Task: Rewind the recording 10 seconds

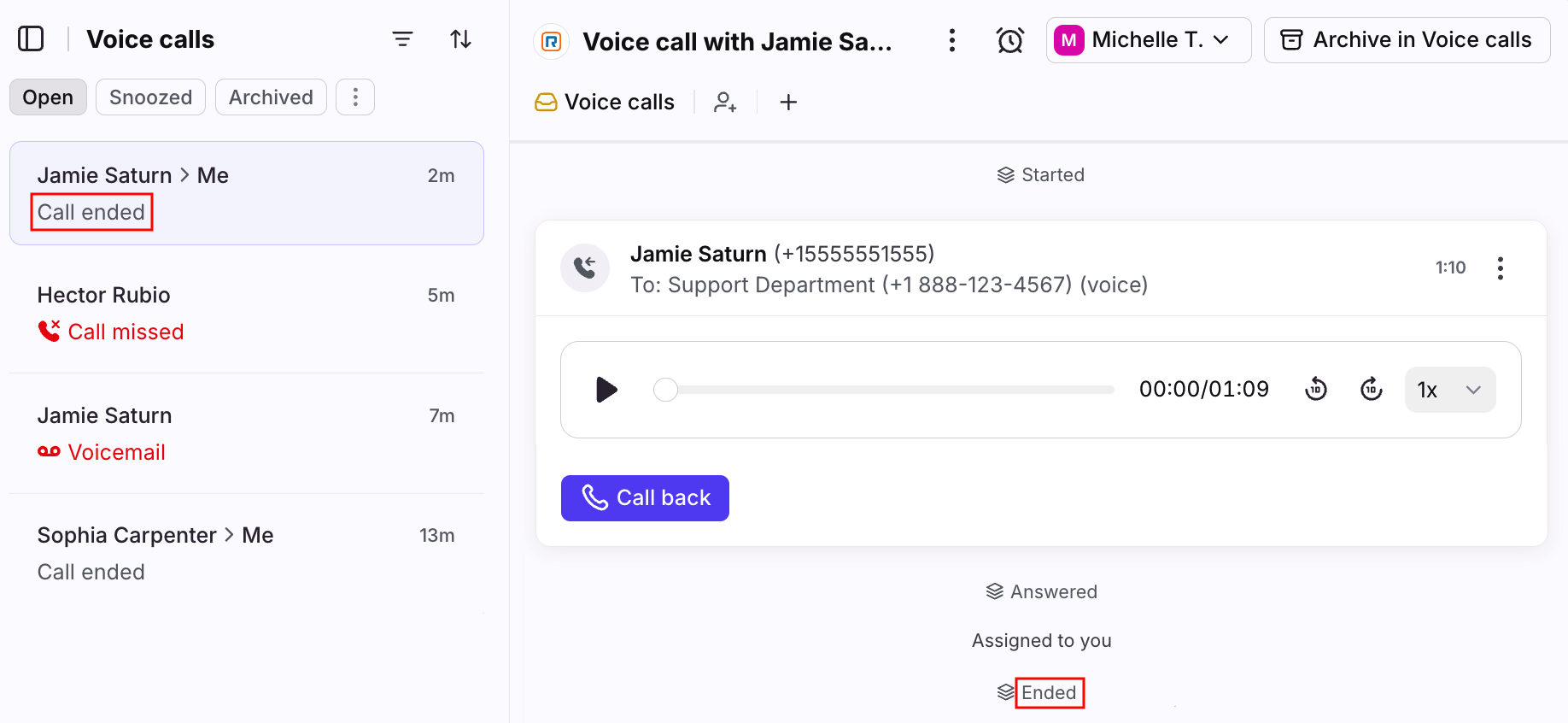Action: point(1316,390)
